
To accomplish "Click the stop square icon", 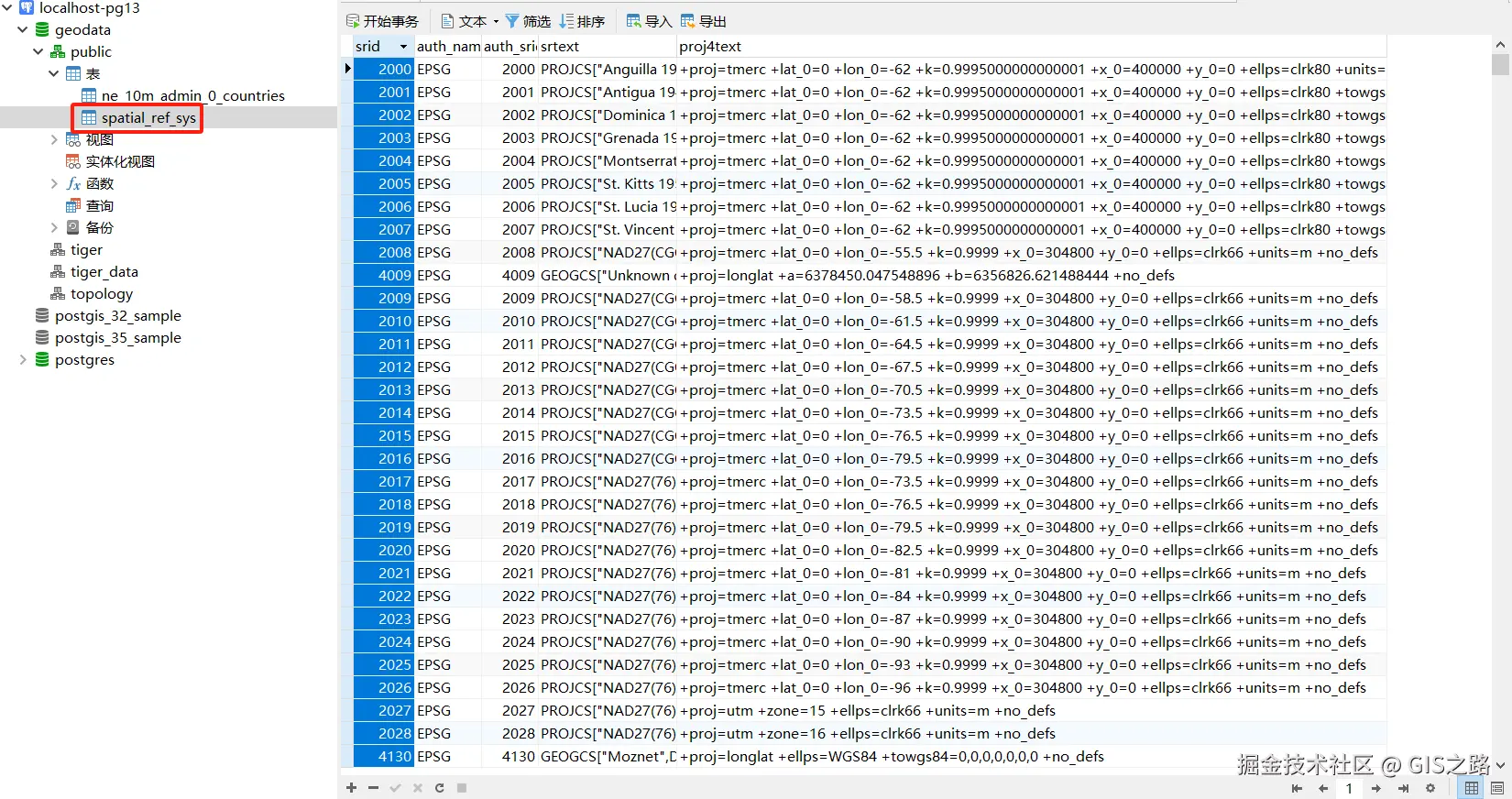I will point(462,788).
